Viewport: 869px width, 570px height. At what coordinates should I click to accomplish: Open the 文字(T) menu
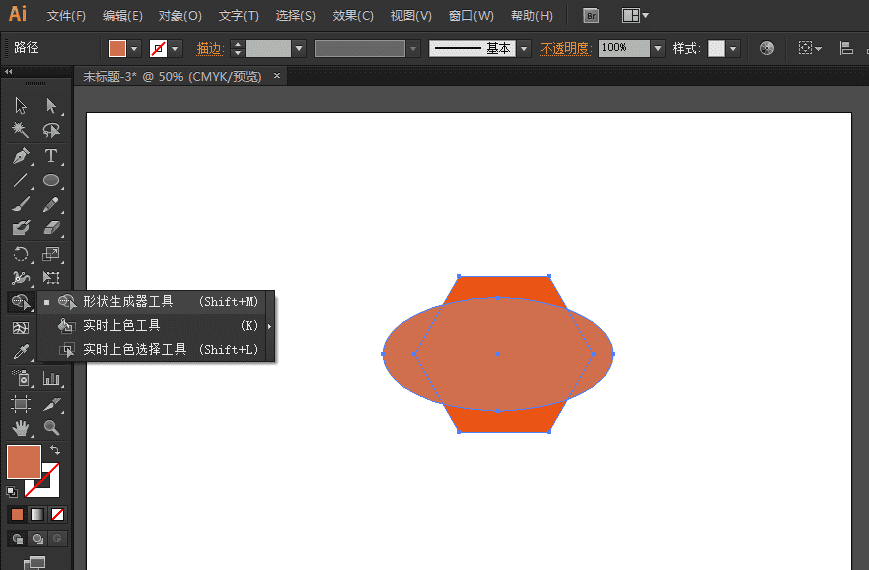coord(238,16)
